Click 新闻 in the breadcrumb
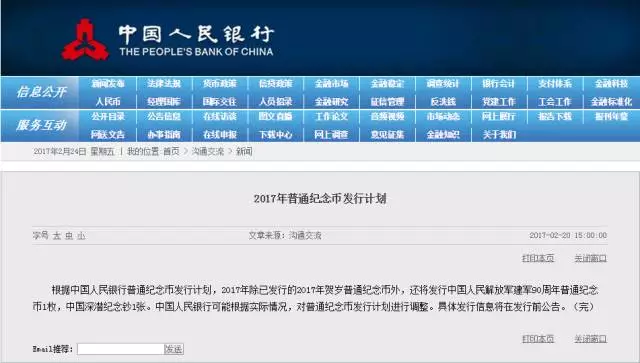This screenshot has width=640, height=363. pyautogui.click(x=244, y=151)
